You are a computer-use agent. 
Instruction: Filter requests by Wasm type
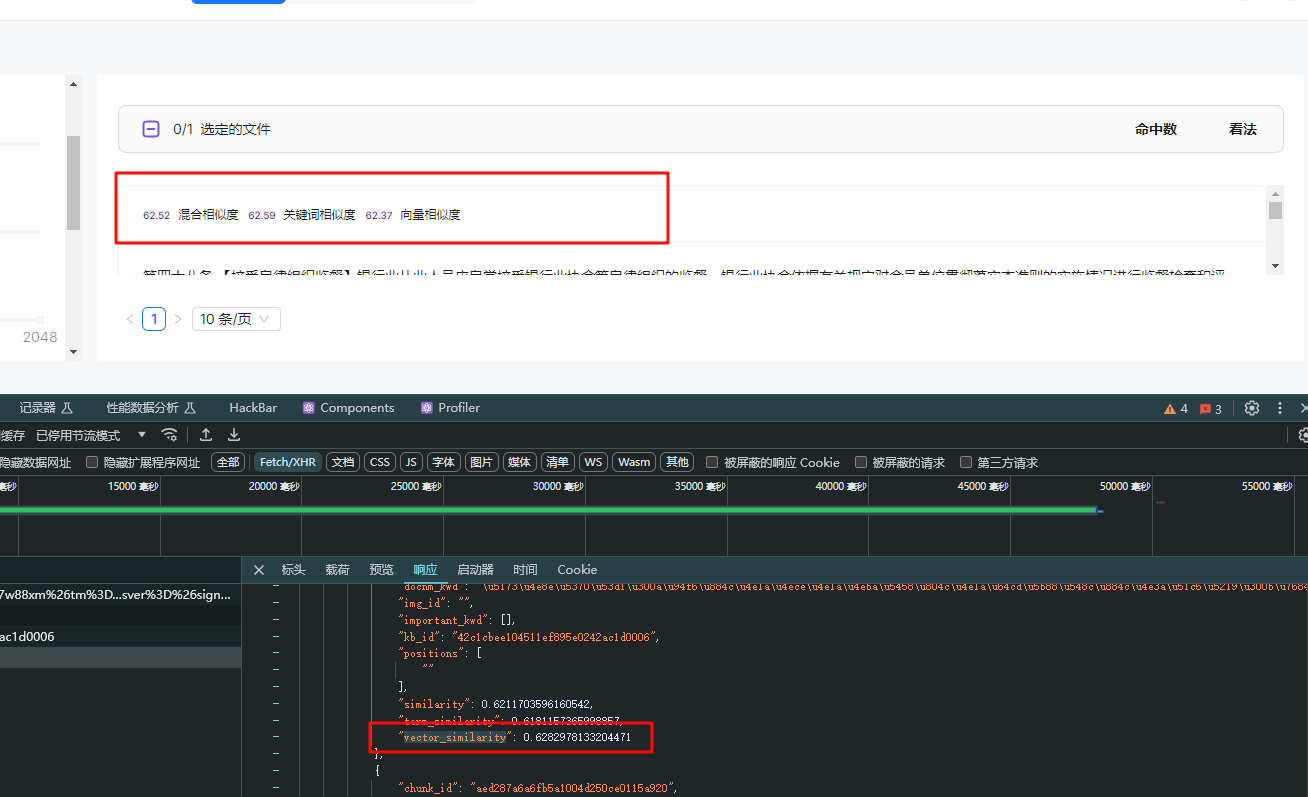tap(634, 462)
